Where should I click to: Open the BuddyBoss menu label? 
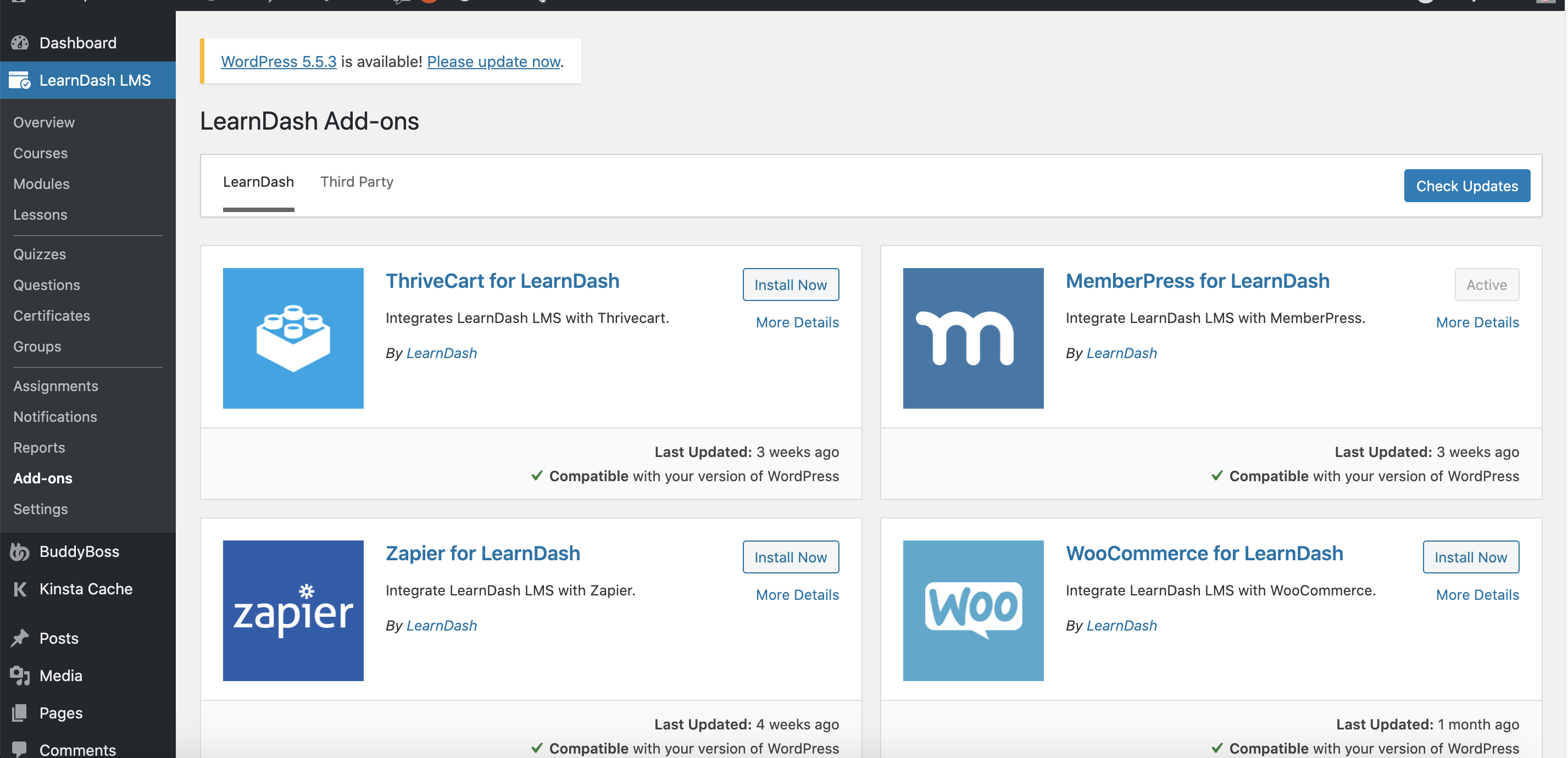pyautogui.click(x=79, y=552)
